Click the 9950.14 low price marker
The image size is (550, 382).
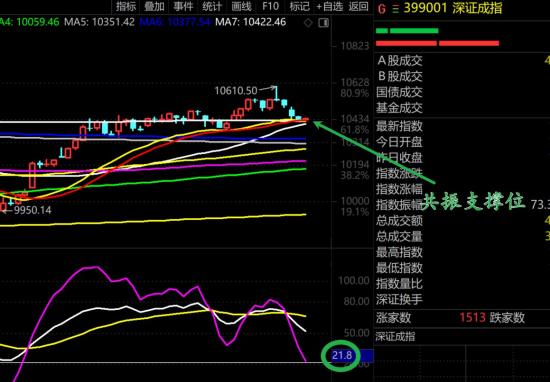click(x=33, y=210)
